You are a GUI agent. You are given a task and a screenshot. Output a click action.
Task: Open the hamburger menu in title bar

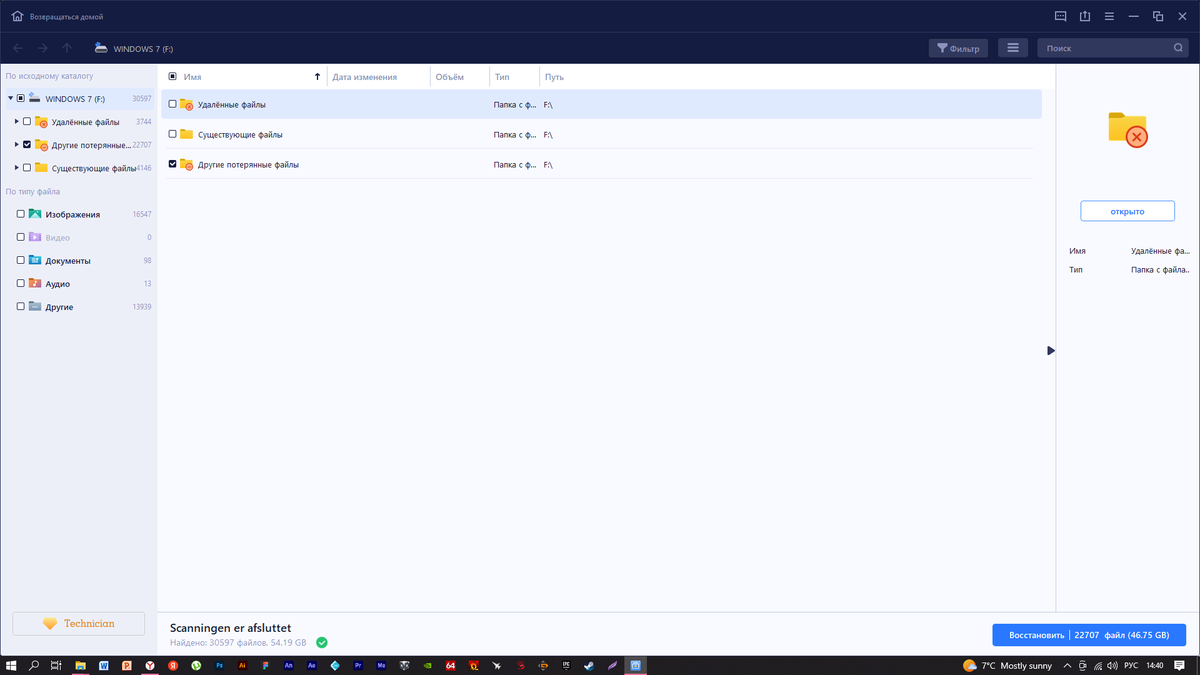click(x=1109, y=17)
